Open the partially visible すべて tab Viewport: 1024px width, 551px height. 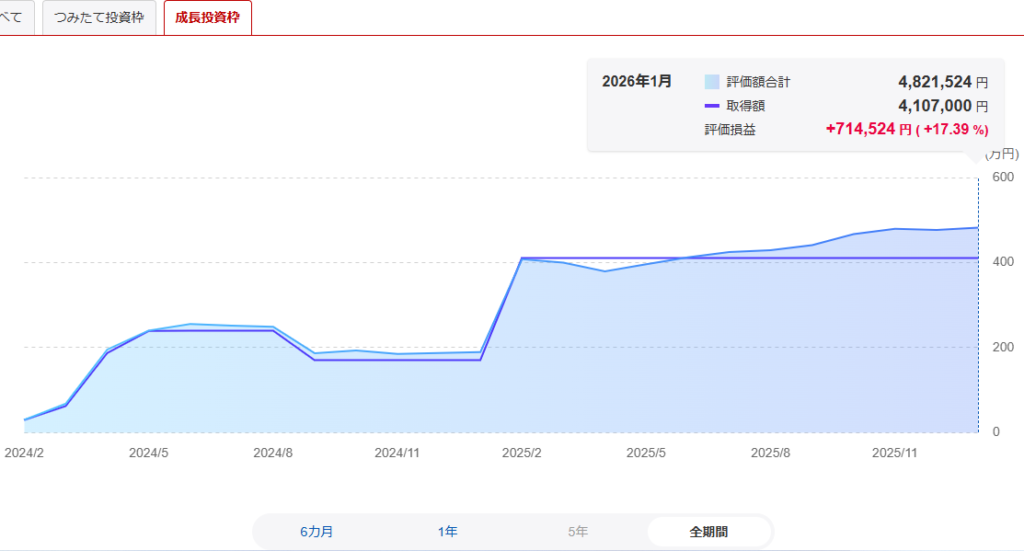[16, 18]
